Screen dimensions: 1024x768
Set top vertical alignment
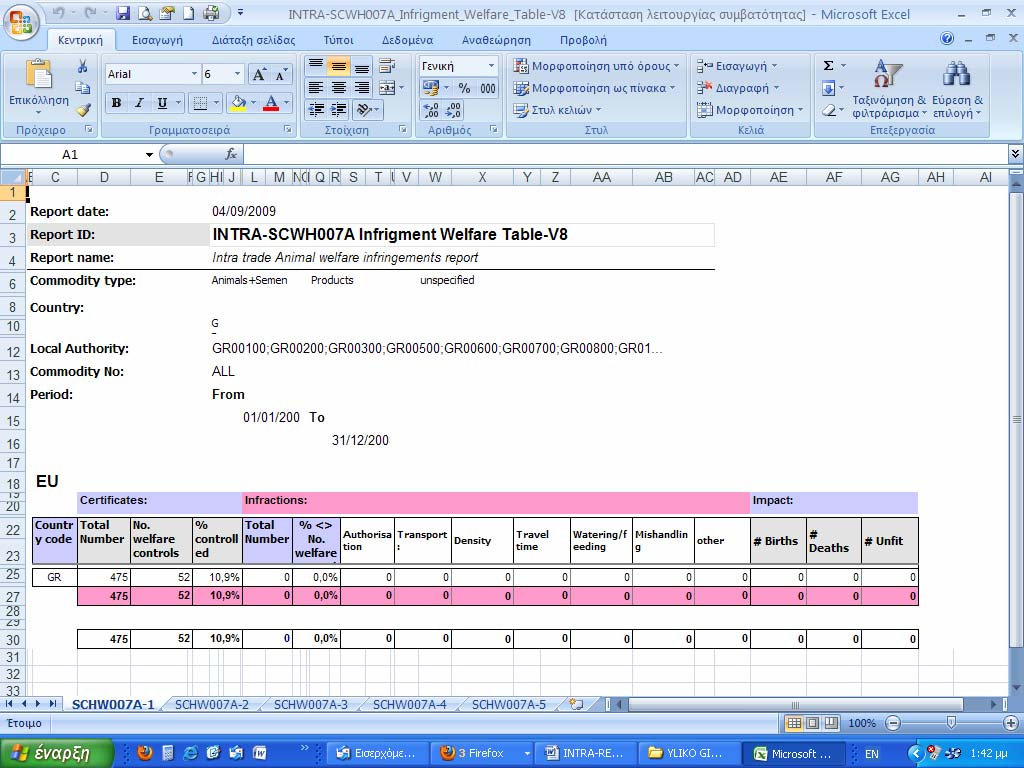point(315,65)
